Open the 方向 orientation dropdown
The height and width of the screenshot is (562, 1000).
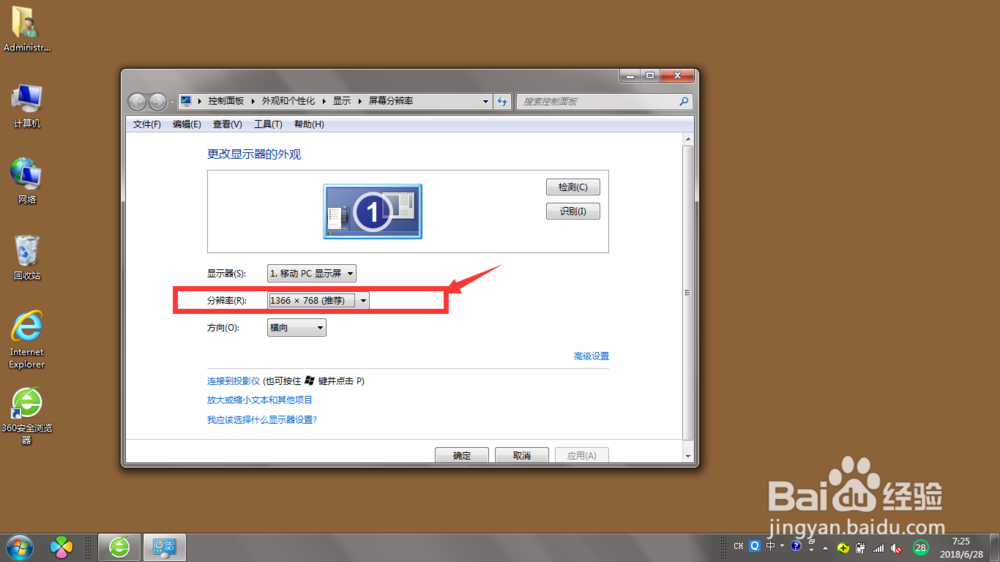pyautogui.click(x=297, y=328)
